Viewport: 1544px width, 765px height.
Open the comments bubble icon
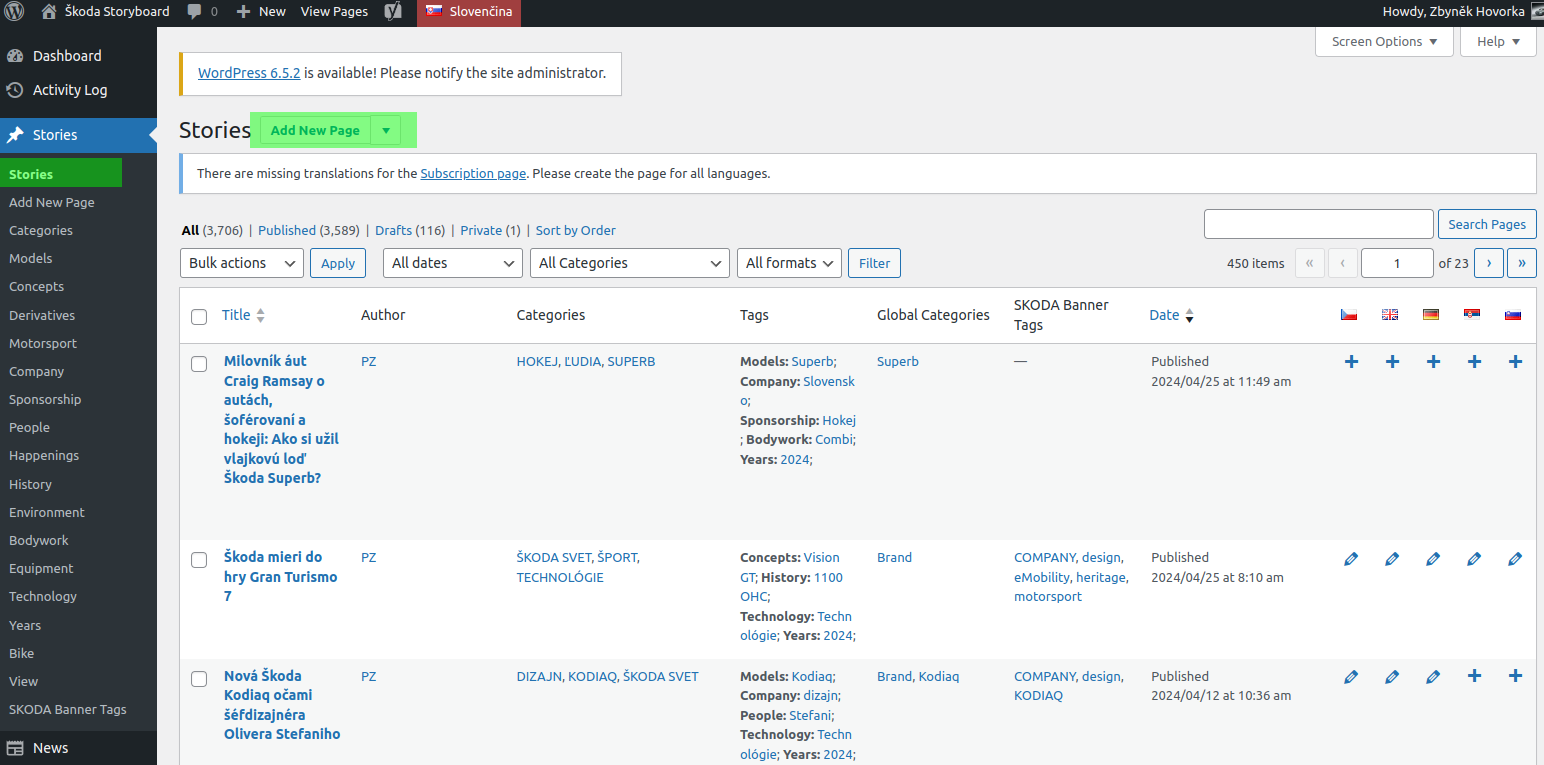(x=193, y=12)
